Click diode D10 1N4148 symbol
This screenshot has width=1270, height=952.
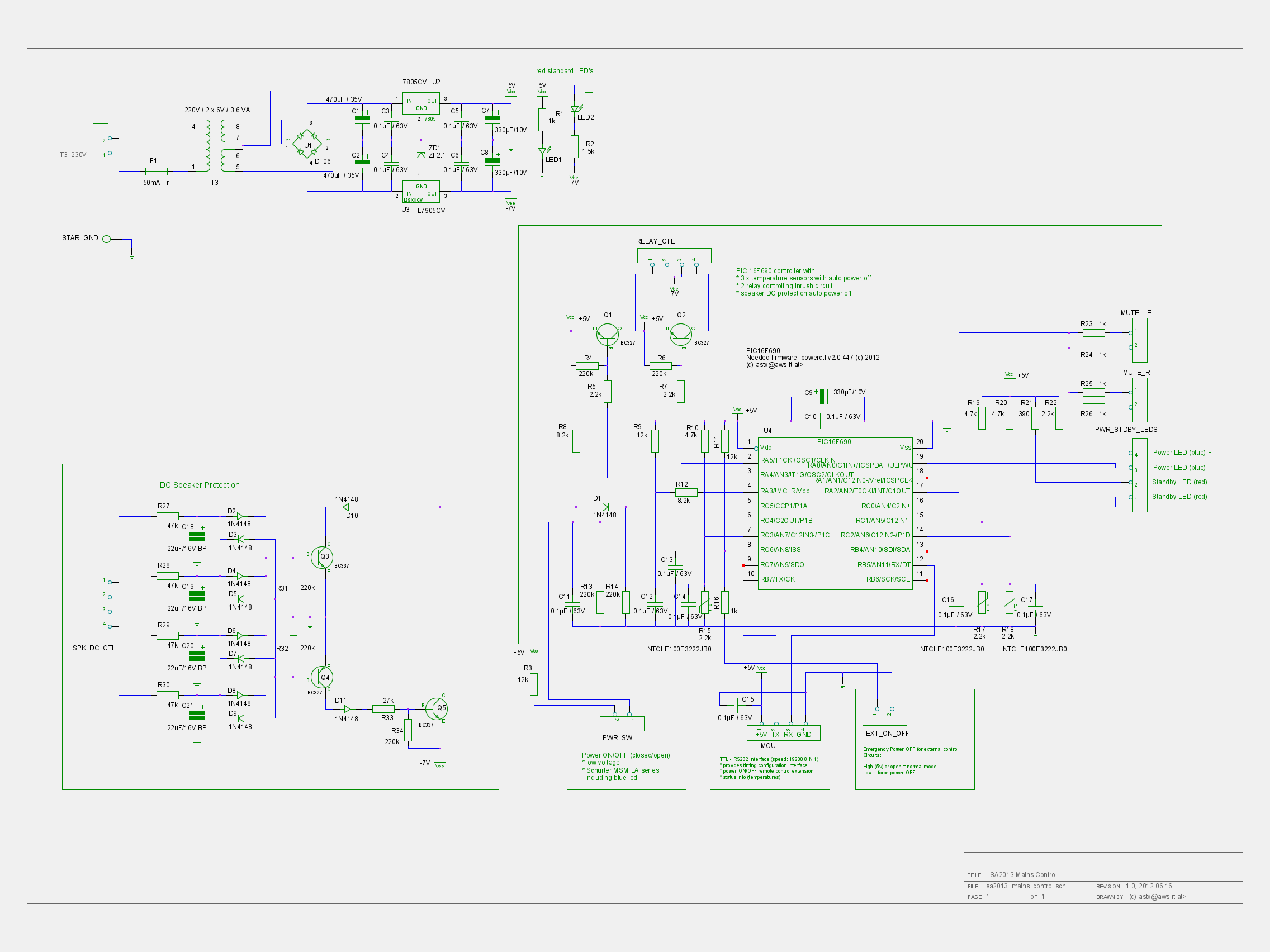345,507
